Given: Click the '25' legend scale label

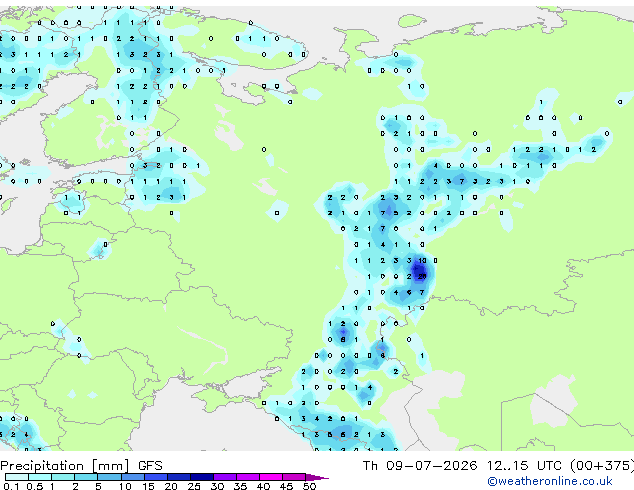Looking at the screenshot, I should (194, 486).
